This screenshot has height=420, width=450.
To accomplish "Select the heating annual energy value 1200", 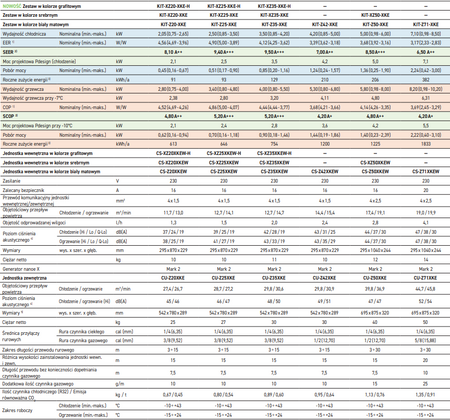I will [x=325, y=144].
